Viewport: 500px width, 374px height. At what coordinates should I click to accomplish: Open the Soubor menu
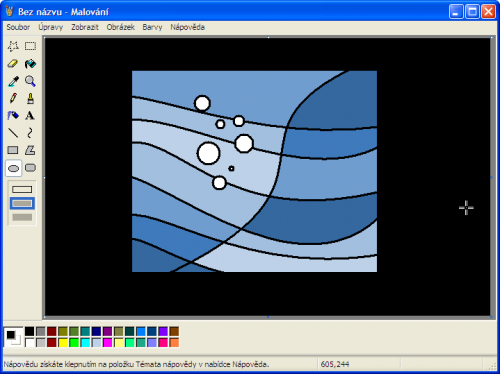18,27
